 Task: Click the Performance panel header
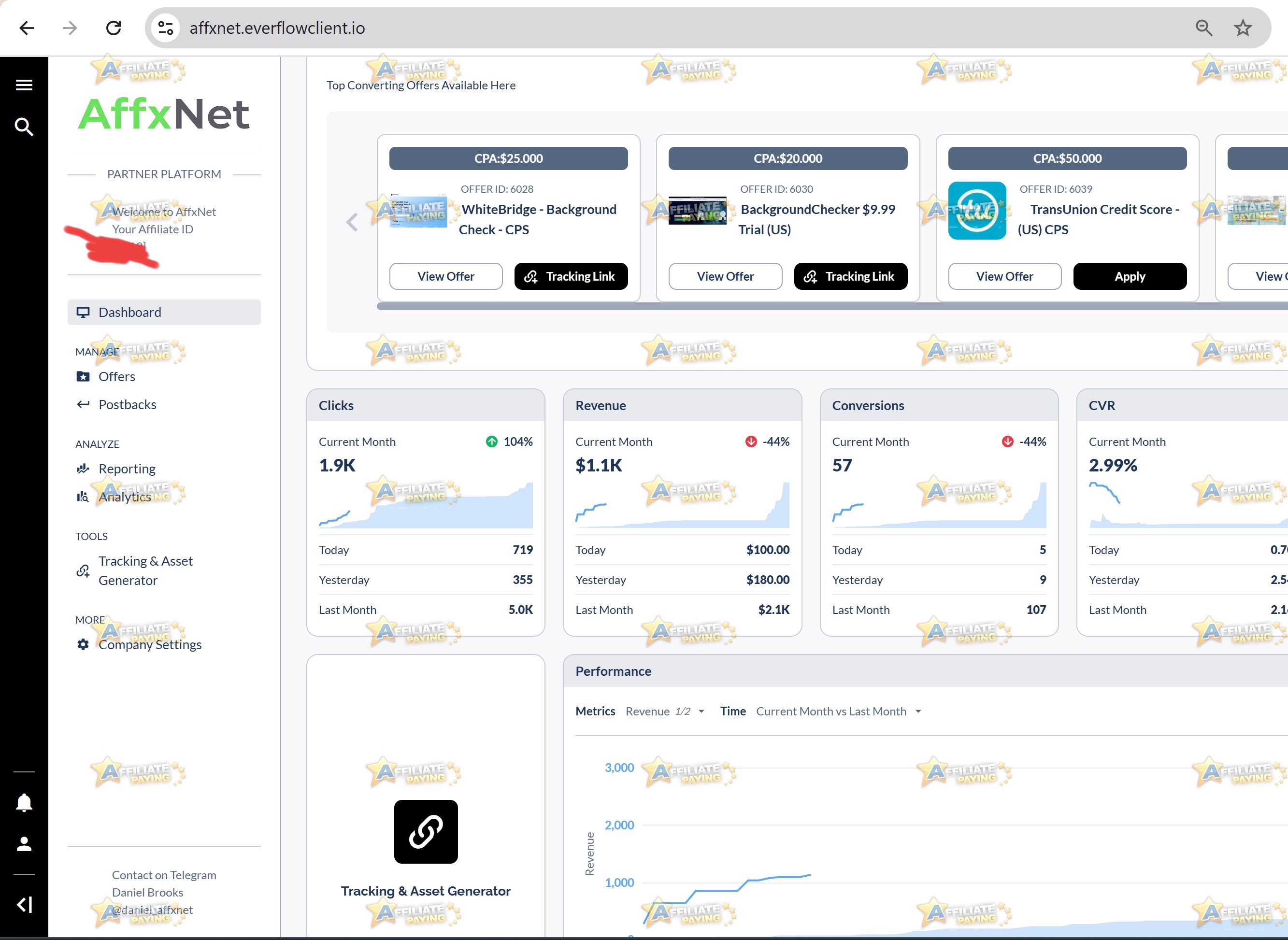[926, 671]
